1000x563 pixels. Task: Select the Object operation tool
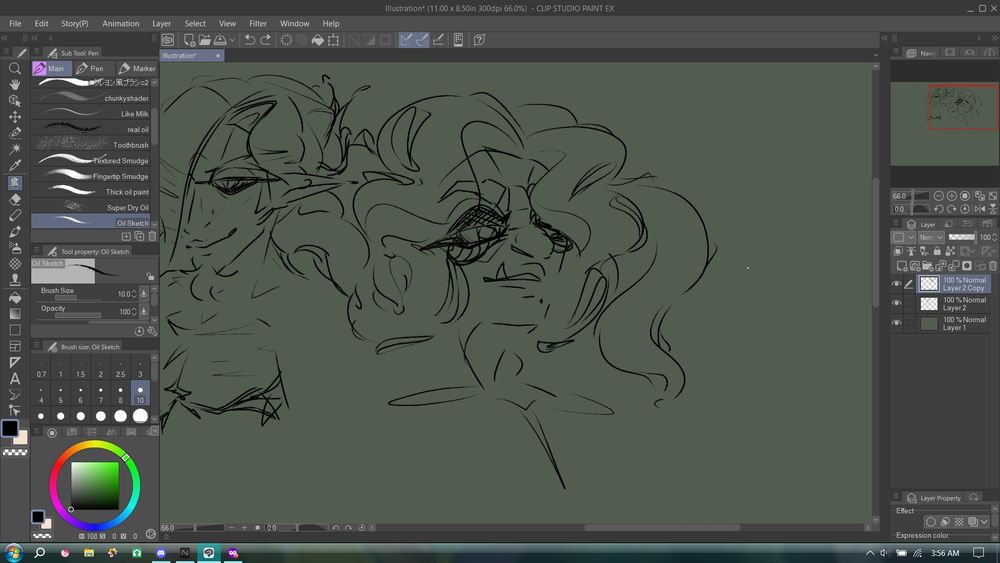[15, 100]
